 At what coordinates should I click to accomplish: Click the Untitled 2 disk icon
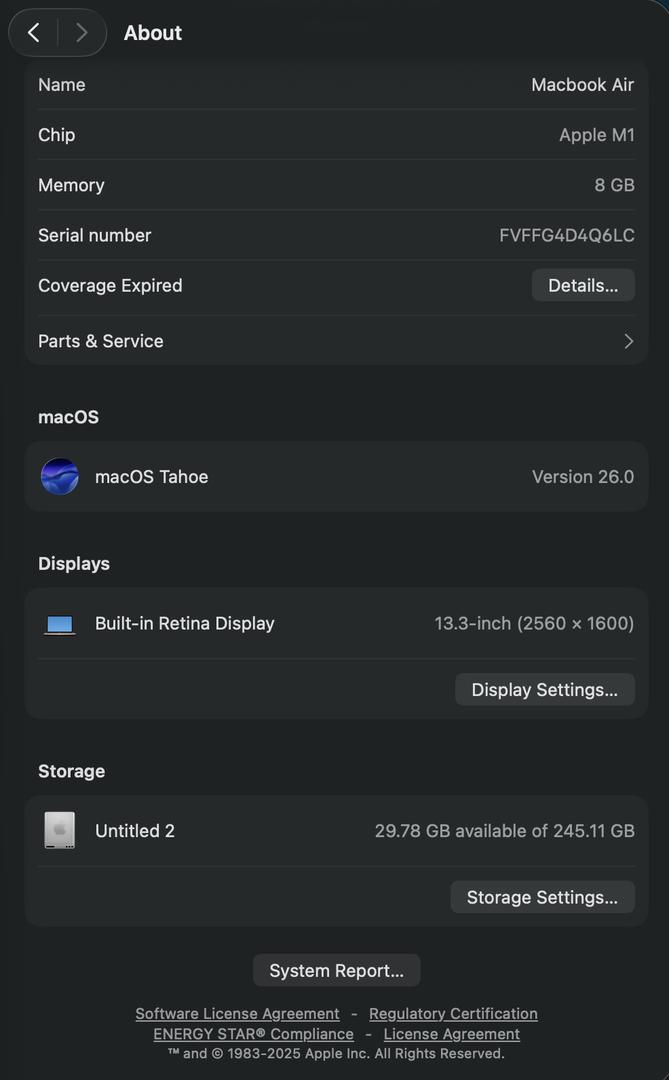(x=60, y=831)
